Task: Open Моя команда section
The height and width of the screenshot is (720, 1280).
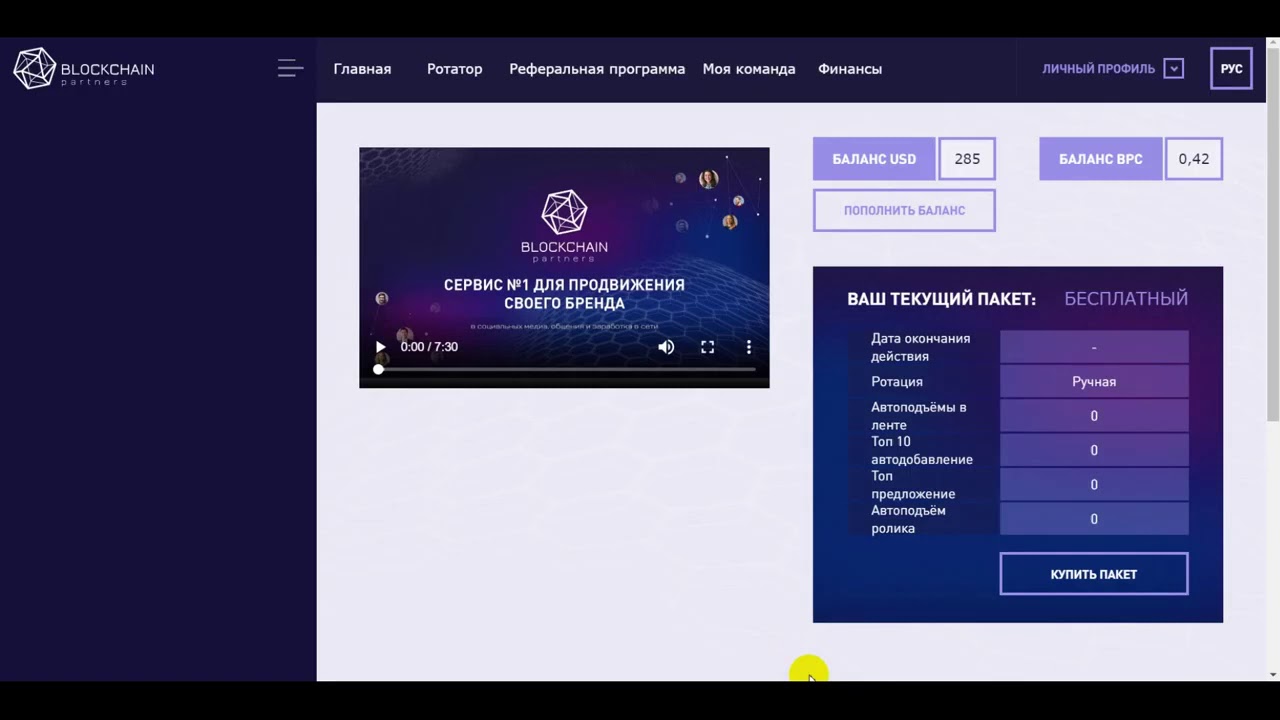Action: coord(749,69)
